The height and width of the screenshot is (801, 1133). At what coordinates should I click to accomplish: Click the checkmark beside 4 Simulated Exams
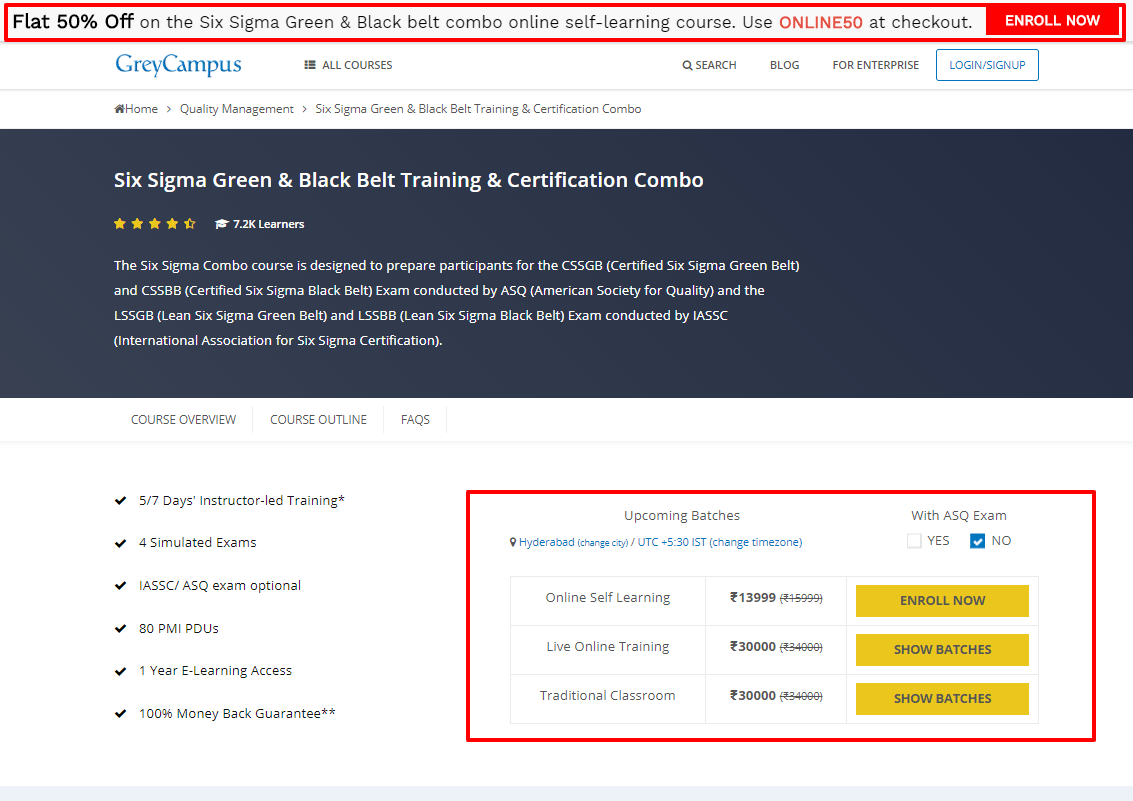coord(121,543)
